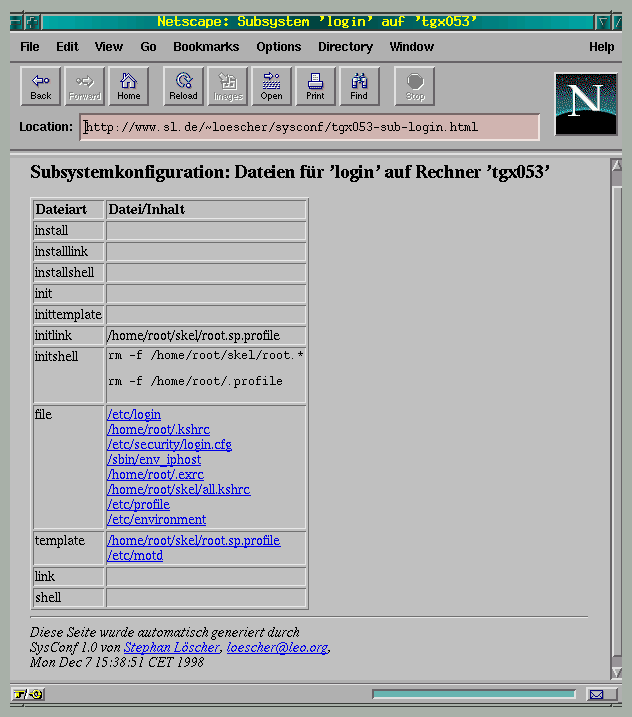Viewport: 632px width, 717px height.
Task: Click the 'Dateiart' table header
Action: point(61,209)
